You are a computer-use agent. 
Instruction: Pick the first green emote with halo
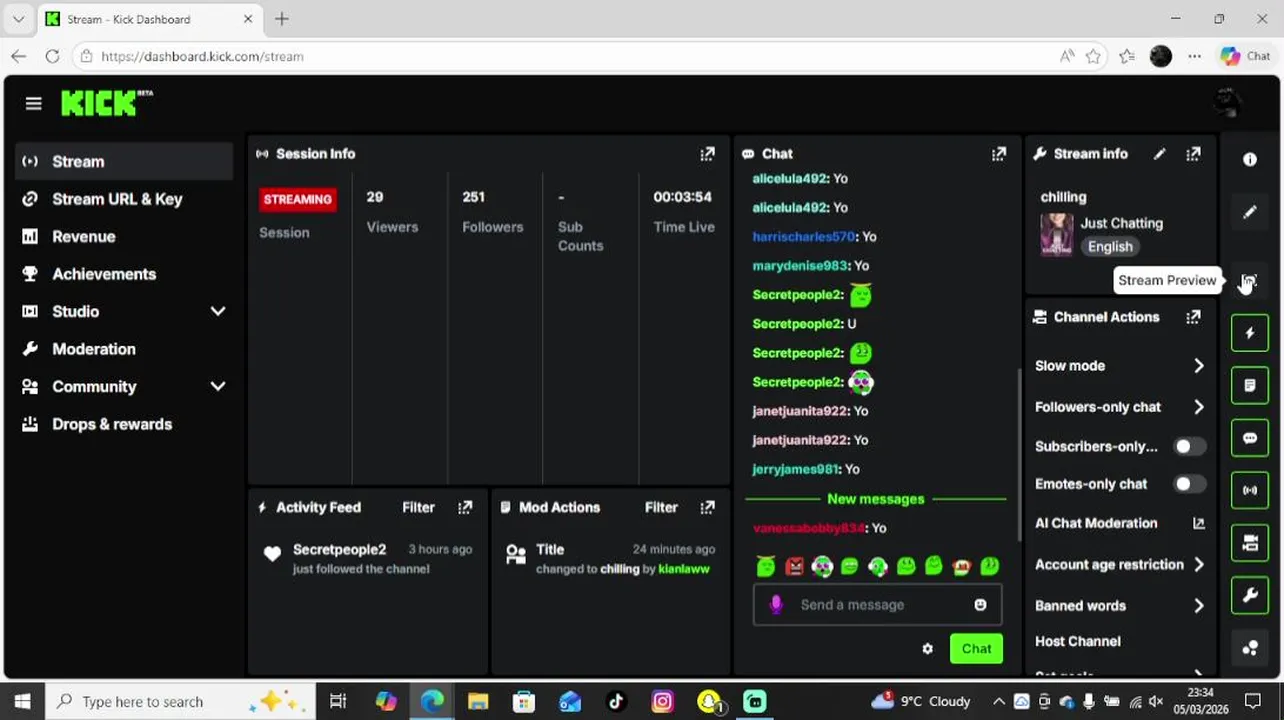pos(766,567)
